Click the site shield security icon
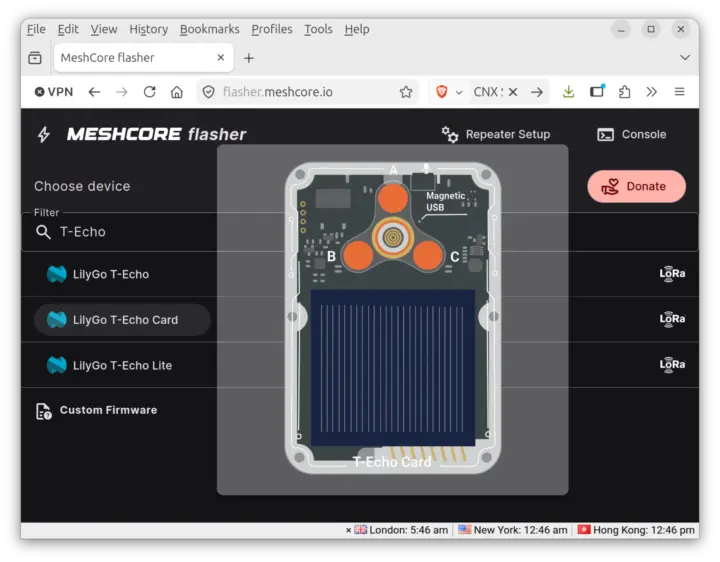 point(208,92)
